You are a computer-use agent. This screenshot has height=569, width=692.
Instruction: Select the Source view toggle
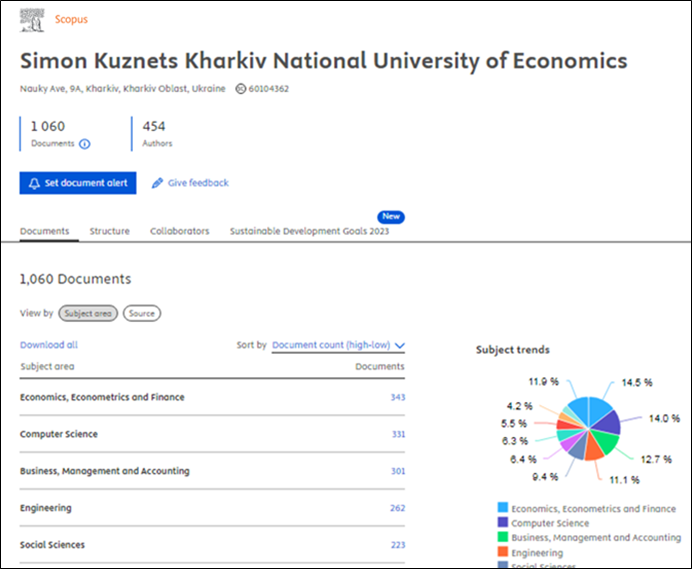tap(142, 313)
